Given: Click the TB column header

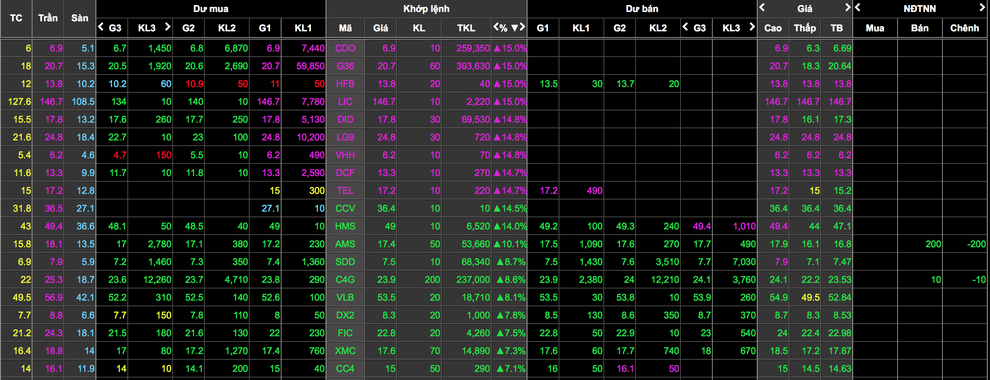Looking at the screenshot, I should pos(837,28).
